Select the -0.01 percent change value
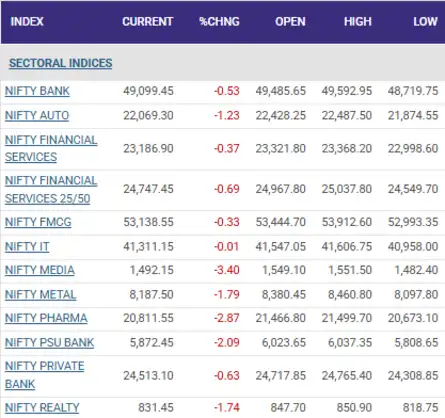Viewport: 445px width, 418px height. (x=227, y=247)
